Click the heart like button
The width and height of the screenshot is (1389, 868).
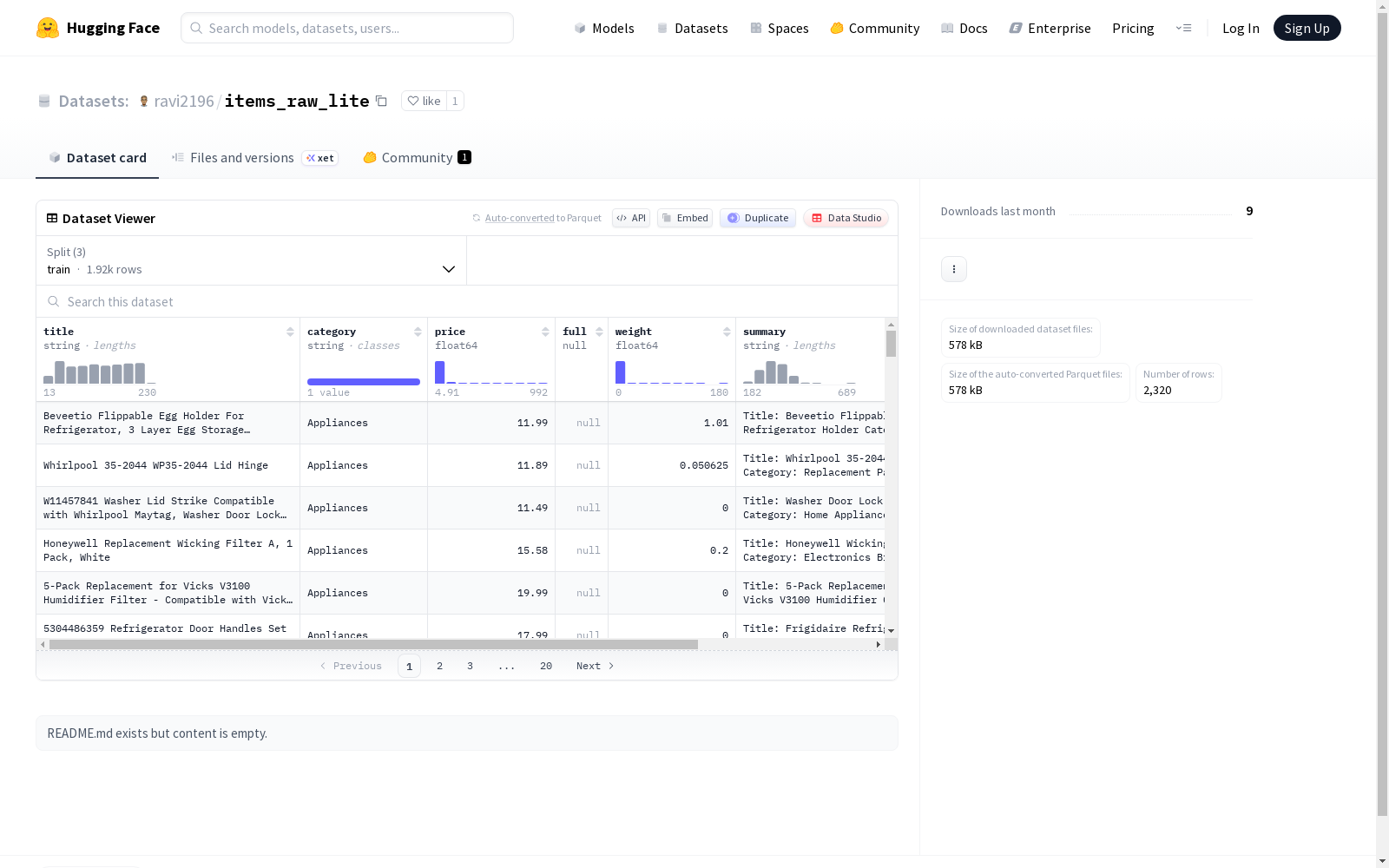424,101
